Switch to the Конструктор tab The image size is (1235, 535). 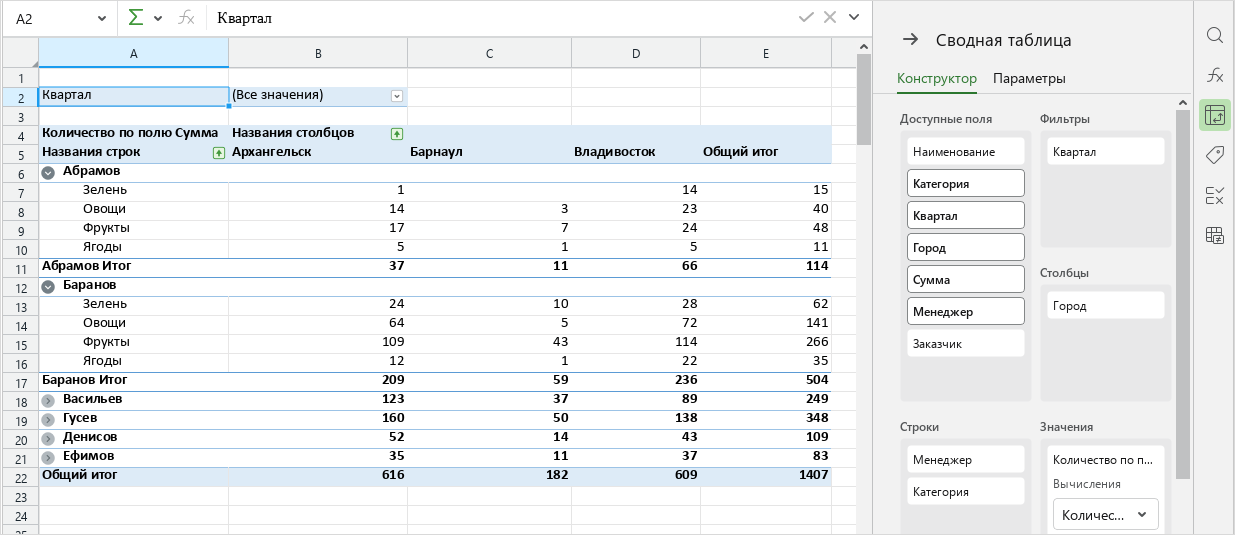(x=937, y=78)
